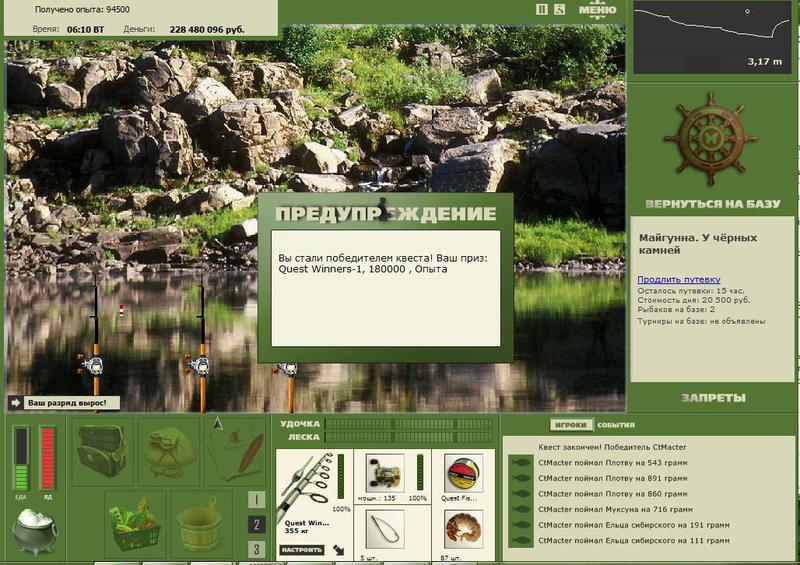Viewport: 800px width, 565px height.
Task: Click the fish icon beside Плотву на 891 грамм
Action: point(521,478)
